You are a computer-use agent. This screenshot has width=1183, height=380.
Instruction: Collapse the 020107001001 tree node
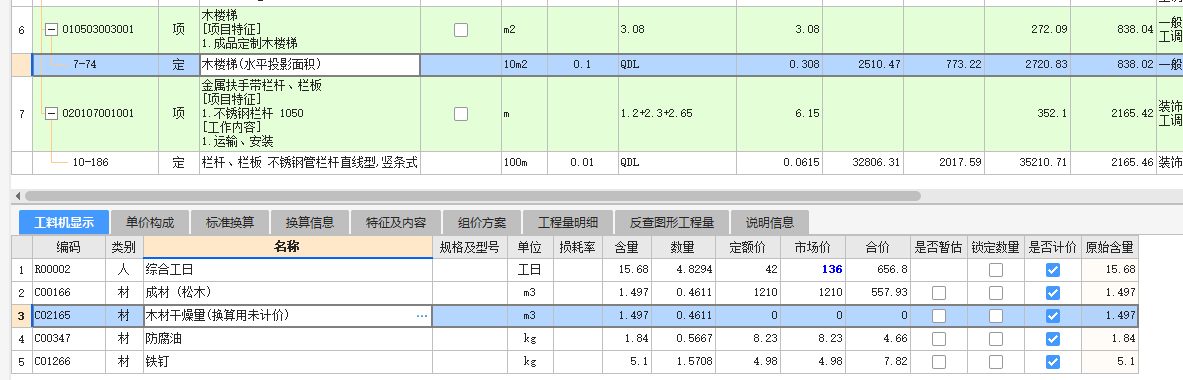click(x=51, y=114)
